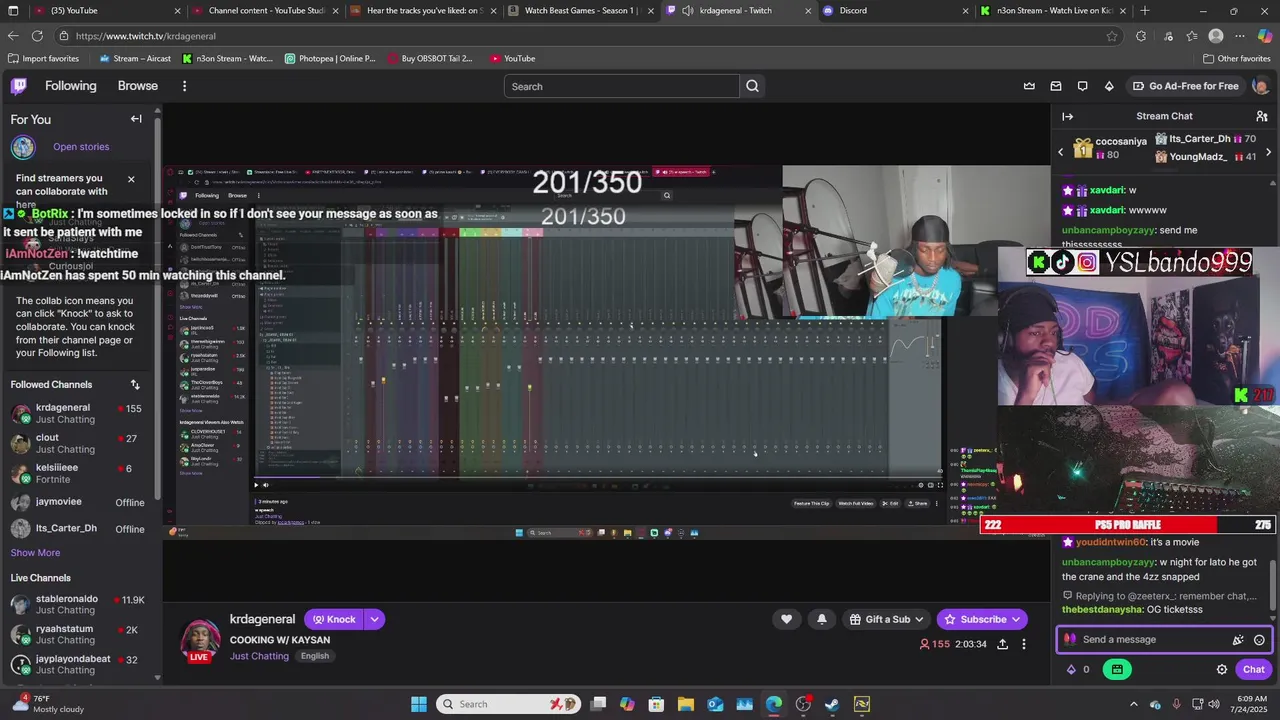Open the chat community users icon
This screenshot has height=720, width=1280.
(1262, 116)
